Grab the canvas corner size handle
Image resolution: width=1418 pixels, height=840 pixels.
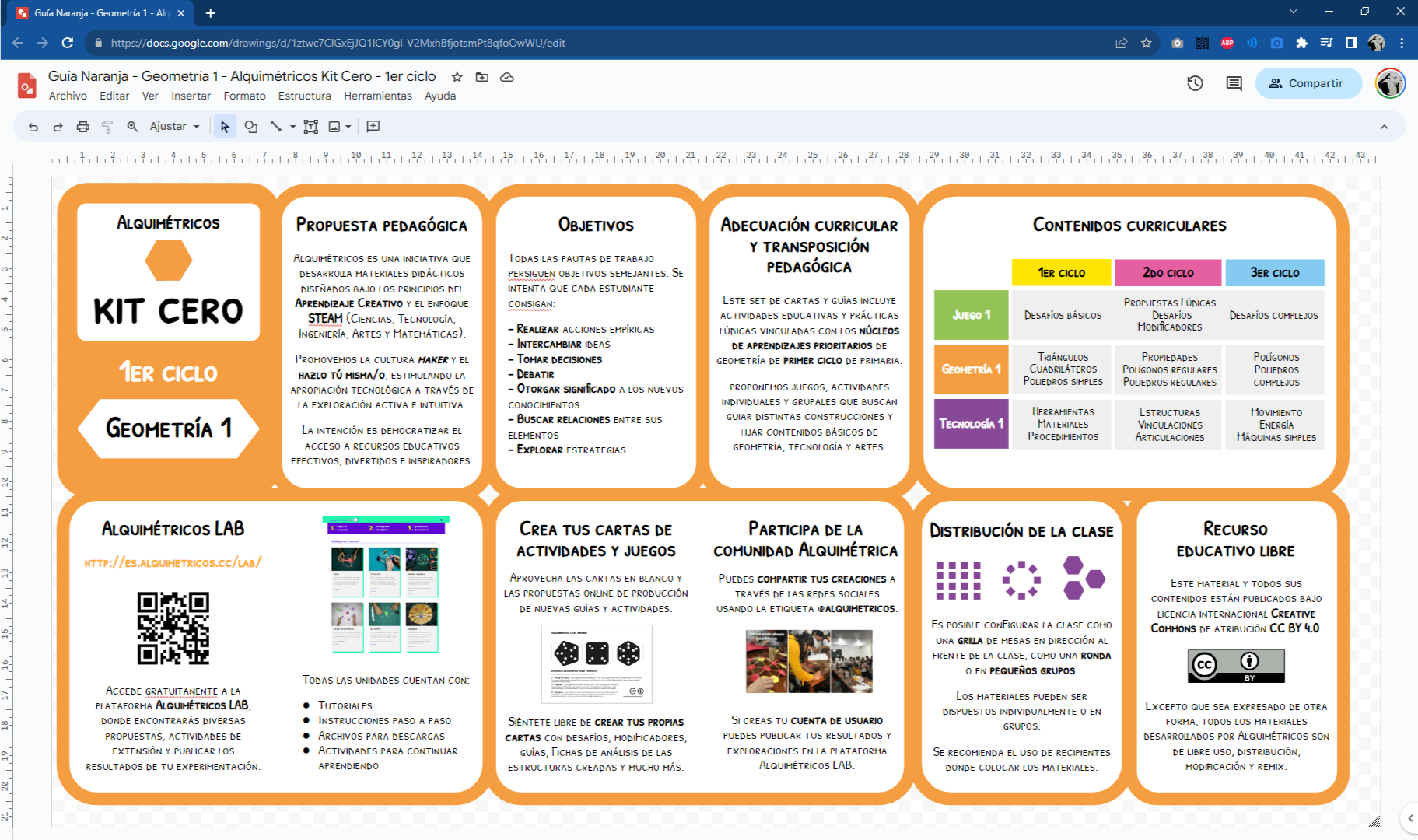(x=1374, y=822)
